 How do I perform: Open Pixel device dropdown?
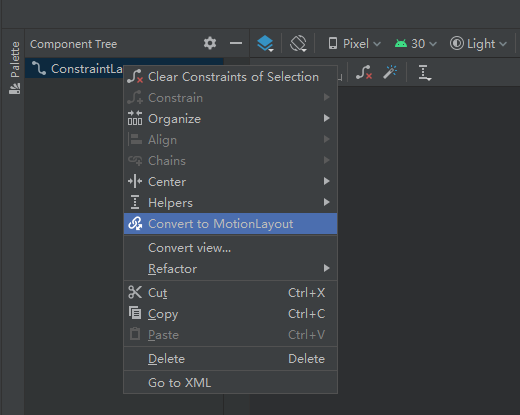[354, 44]
